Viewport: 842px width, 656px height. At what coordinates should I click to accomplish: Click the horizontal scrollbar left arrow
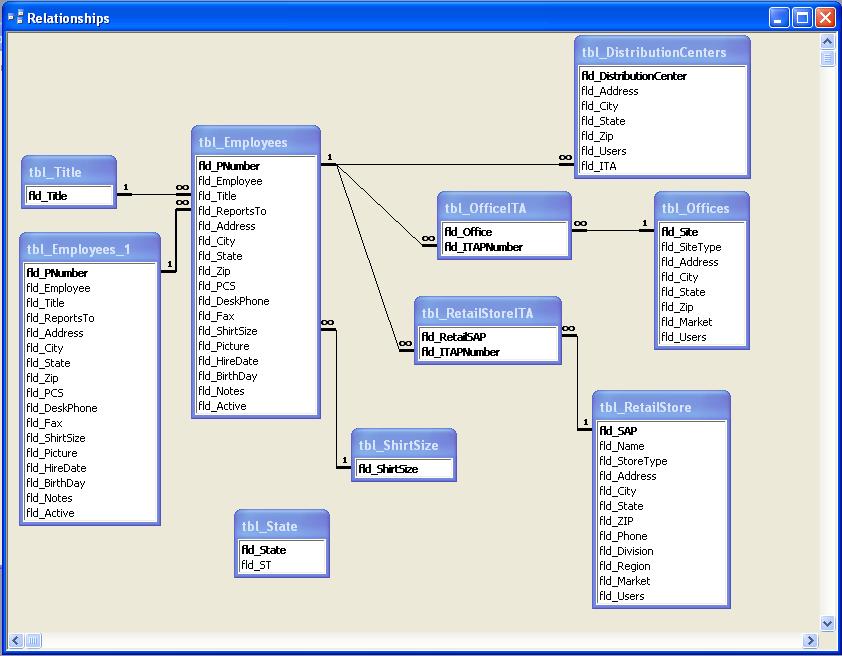pos(16,640)
